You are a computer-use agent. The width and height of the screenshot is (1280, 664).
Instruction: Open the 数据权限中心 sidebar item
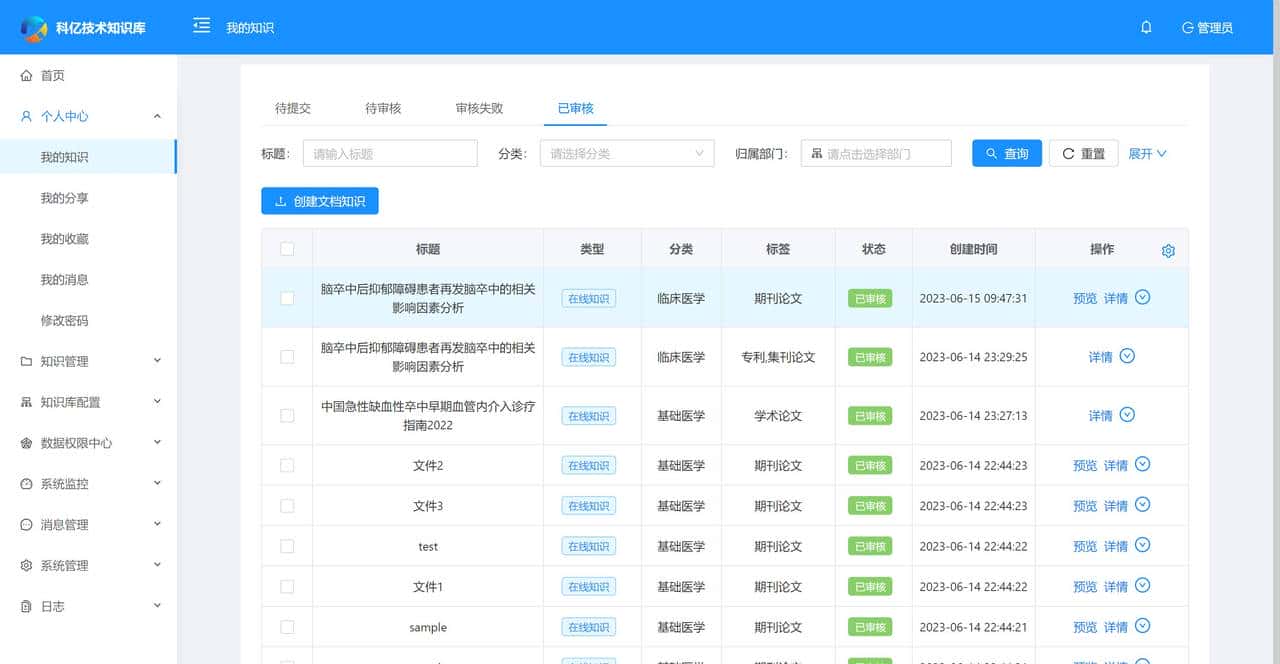(x=75, y=442)
